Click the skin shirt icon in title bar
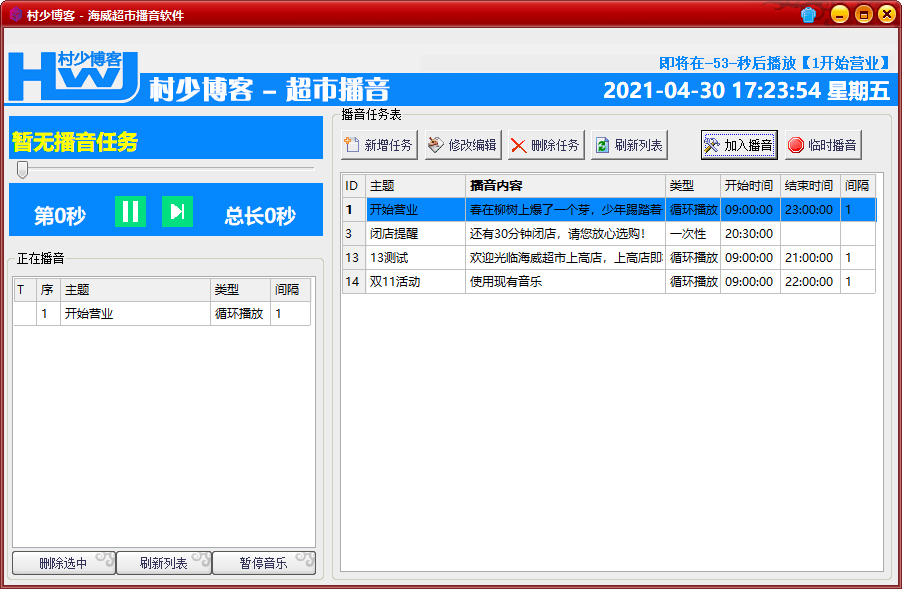Screen dimensions: 902x589 (808, 14)
